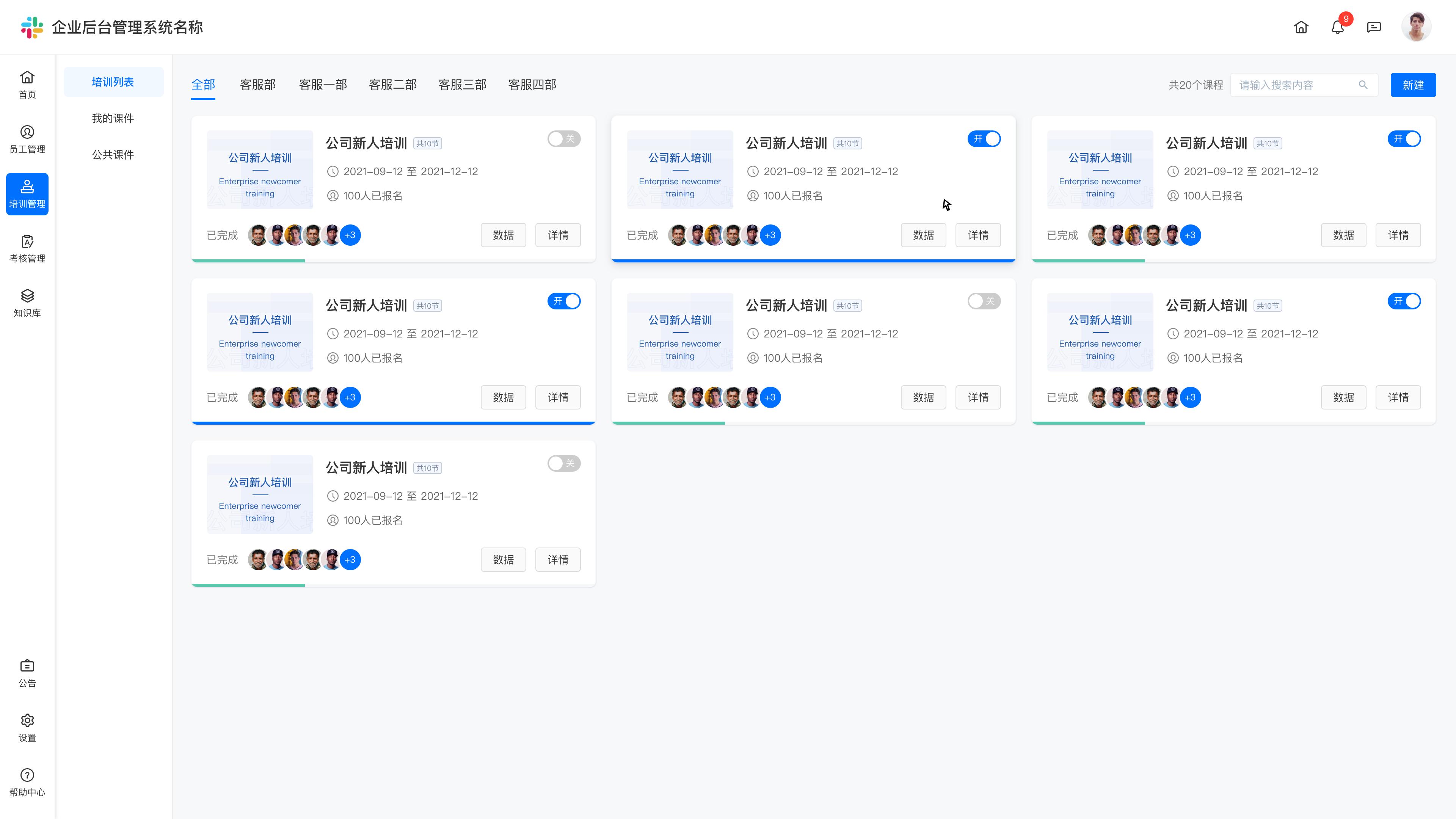Click 数据 on the first course card
This screenshot has width=1456, height=819.
pyautogui.click(x=503, y=235)
